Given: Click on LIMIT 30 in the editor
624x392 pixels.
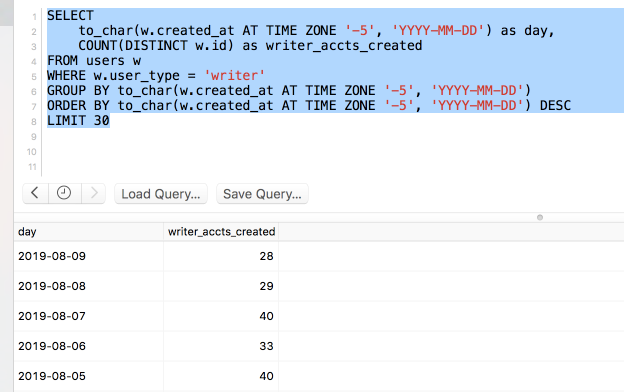Looking at the screenshot, I should [x=78, y=121].
